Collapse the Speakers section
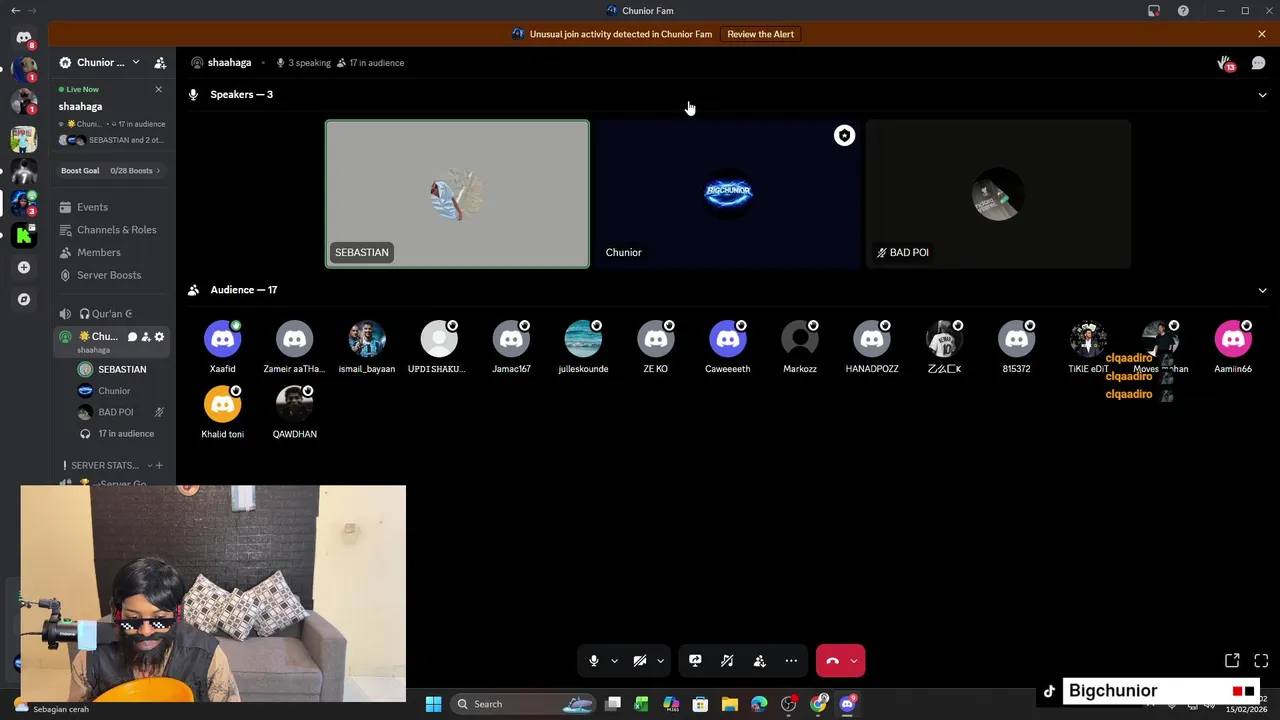 pos(1262,95)
